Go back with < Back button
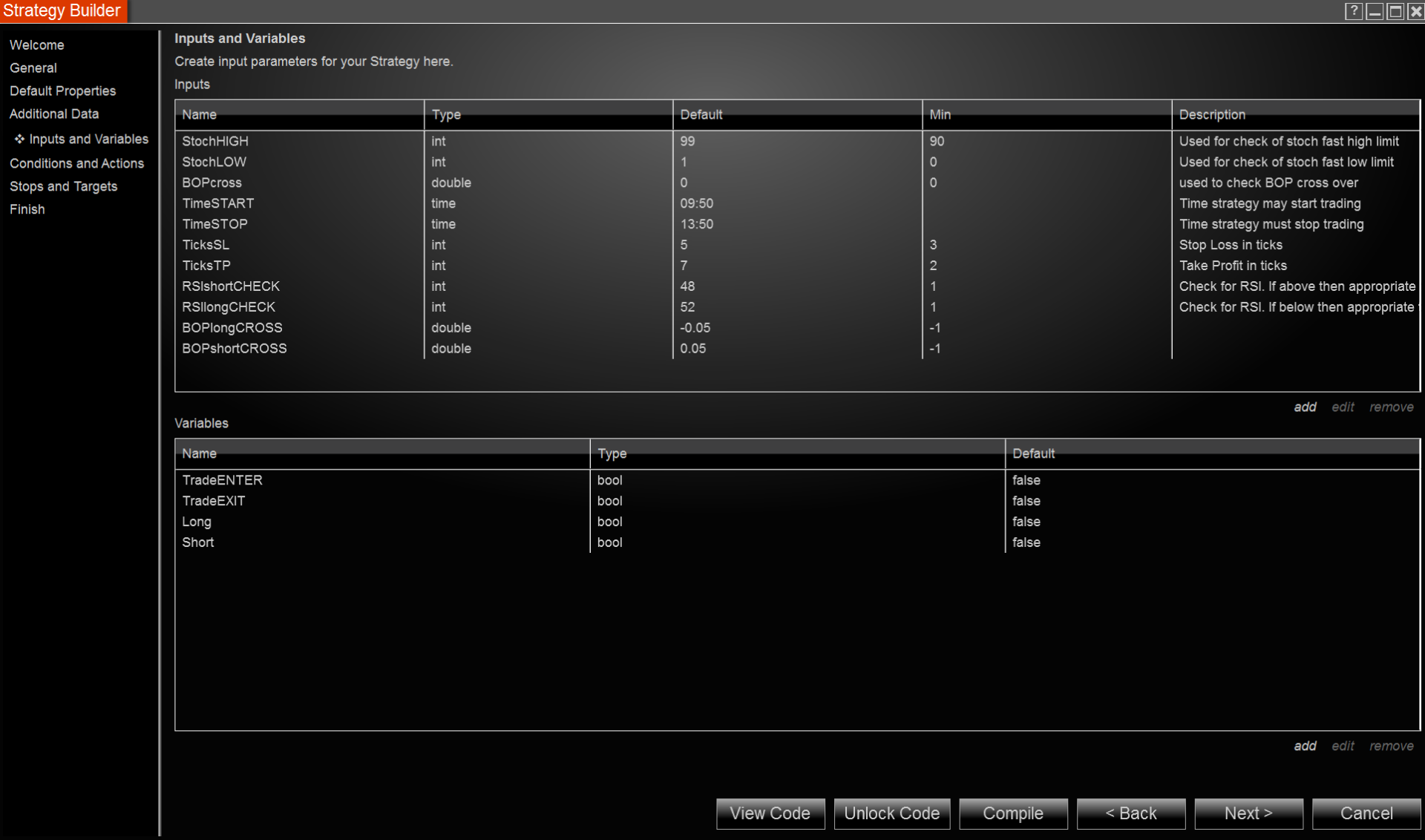 (x=1130, y=813)
